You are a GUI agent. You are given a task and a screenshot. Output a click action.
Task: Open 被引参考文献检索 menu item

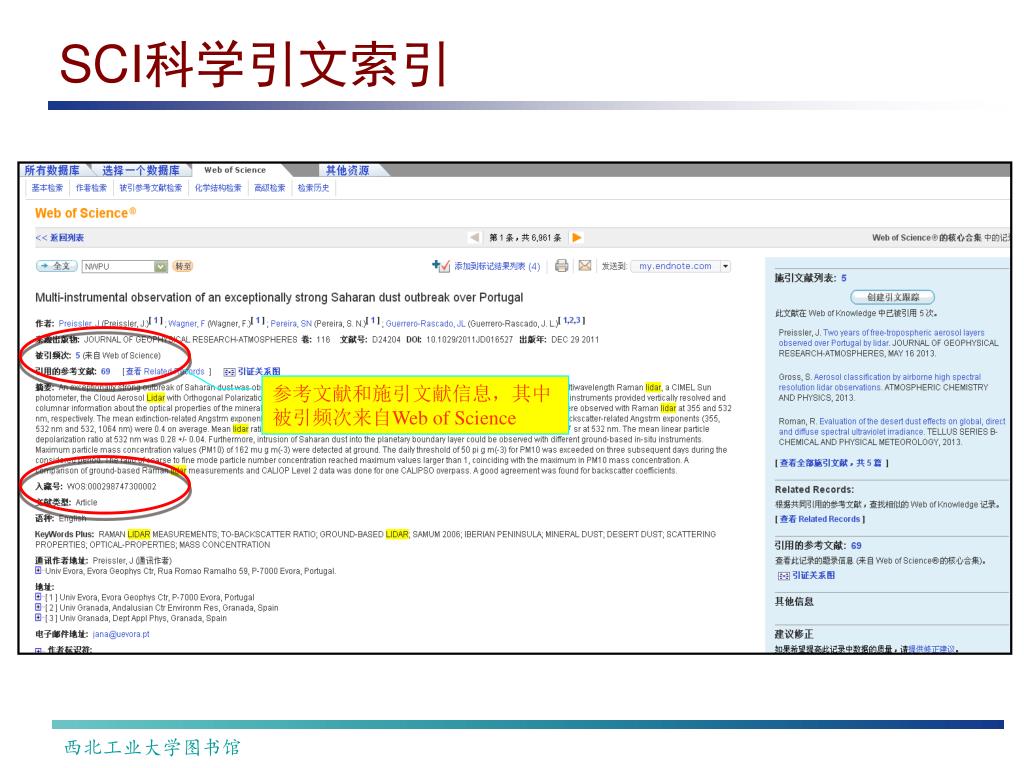(150, 188)
